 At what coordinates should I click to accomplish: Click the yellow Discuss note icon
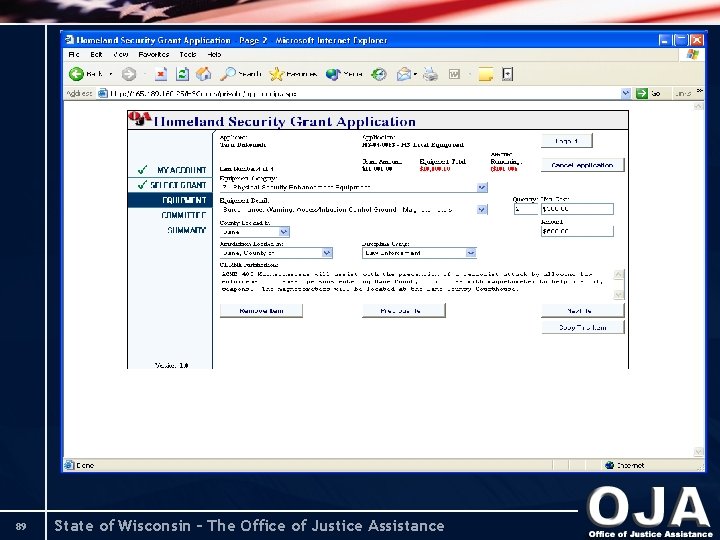point(485,74)
